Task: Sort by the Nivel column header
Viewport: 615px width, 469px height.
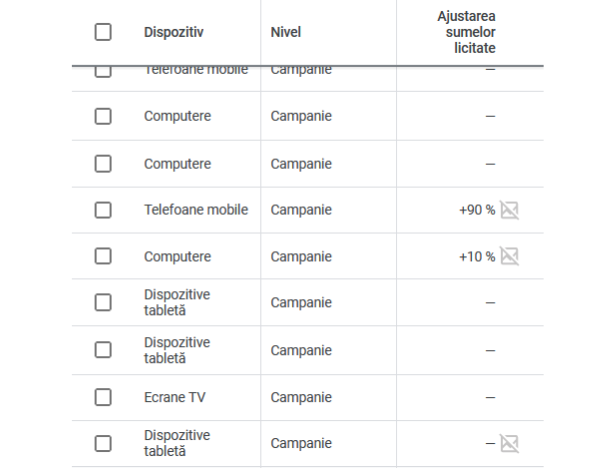Action: click(285, 32)
